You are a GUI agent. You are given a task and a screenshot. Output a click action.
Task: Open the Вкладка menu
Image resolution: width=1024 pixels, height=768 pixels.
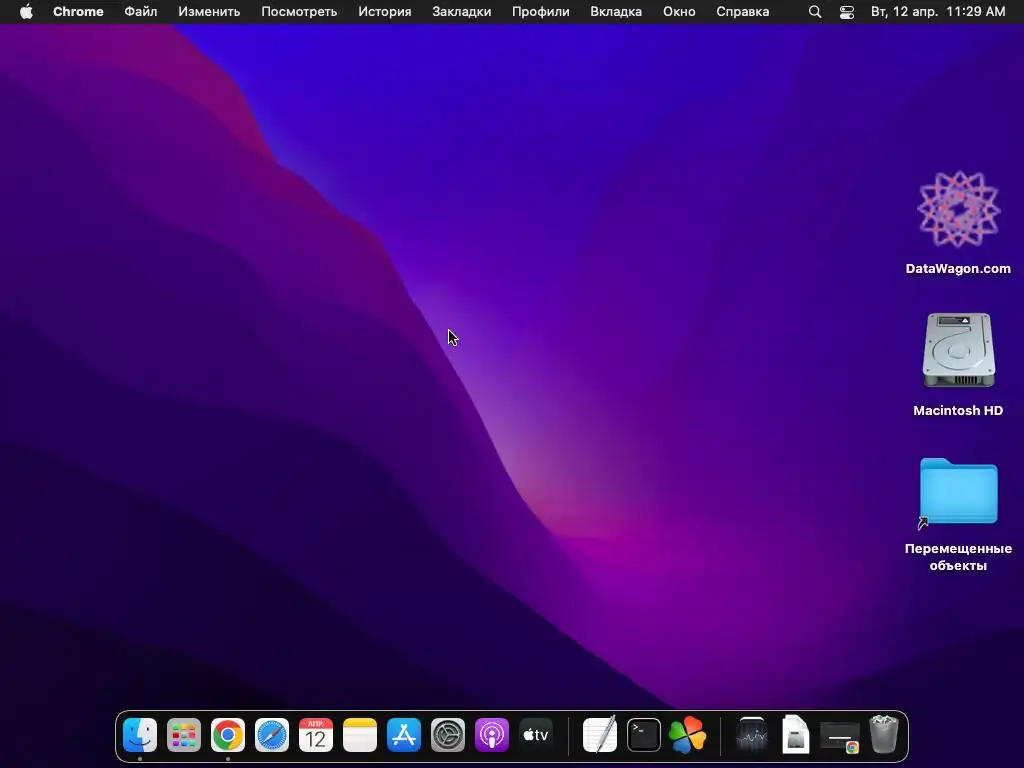click(x=616, y=12)
